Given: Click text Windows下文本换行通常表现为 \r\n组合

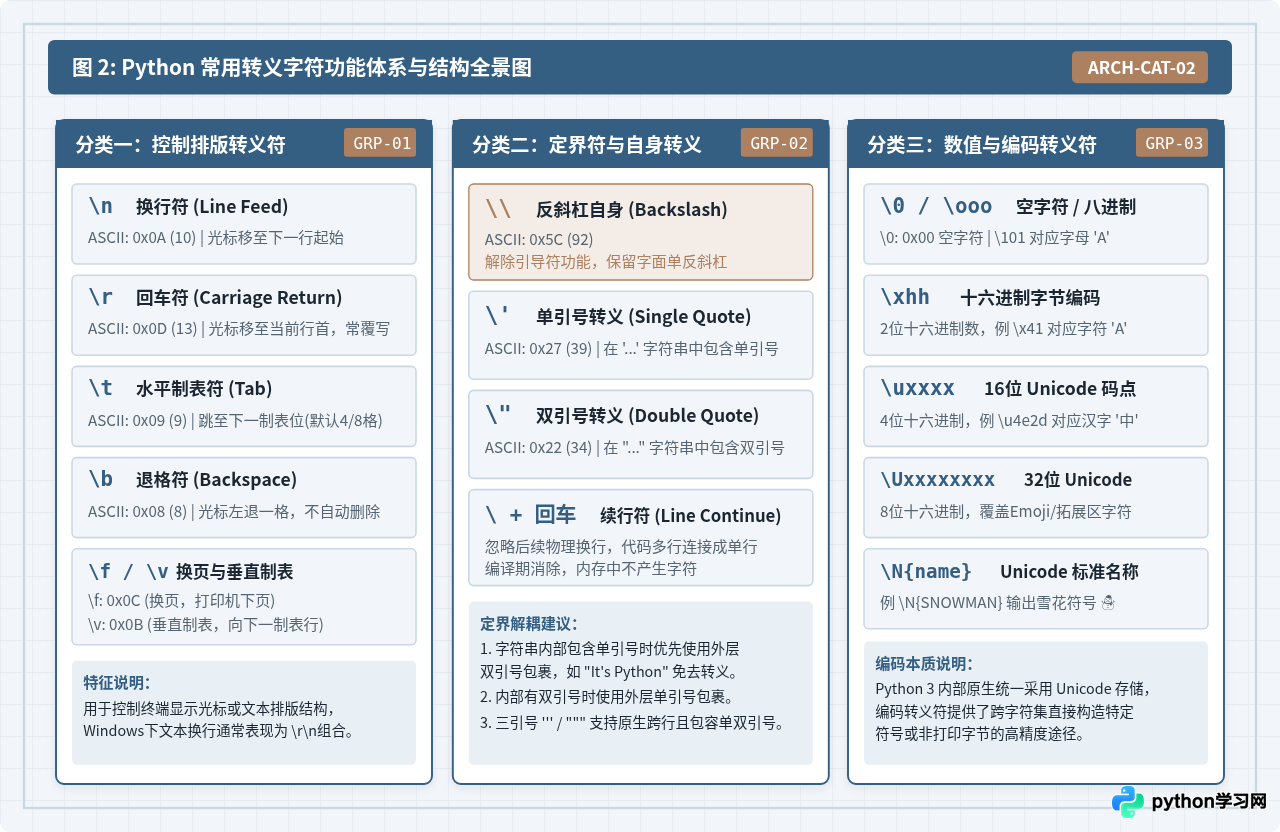Looking at the screenshot, I should point(219,730).
